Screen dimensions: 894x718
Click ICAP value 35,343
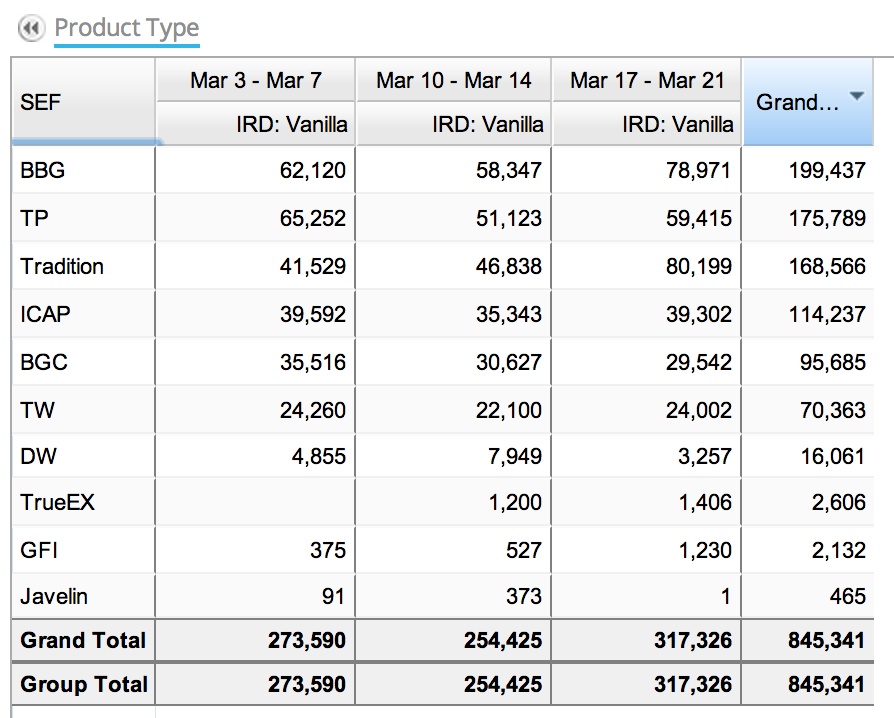(x=509, y=314)
